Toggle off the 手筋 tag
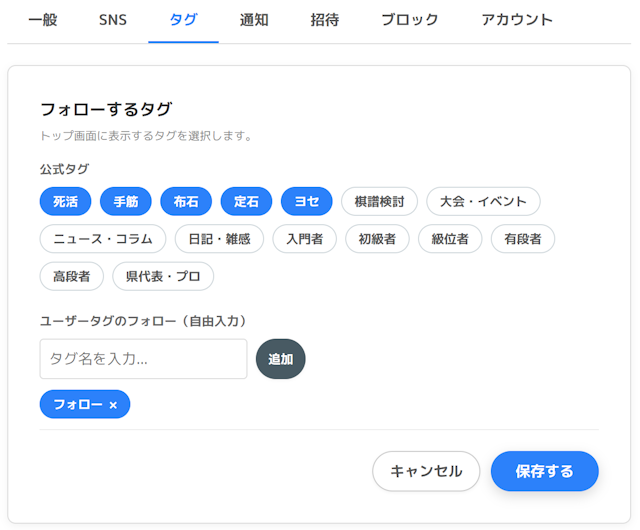The height and width of the screenshot is (530, 640). [x=126, y=201]
